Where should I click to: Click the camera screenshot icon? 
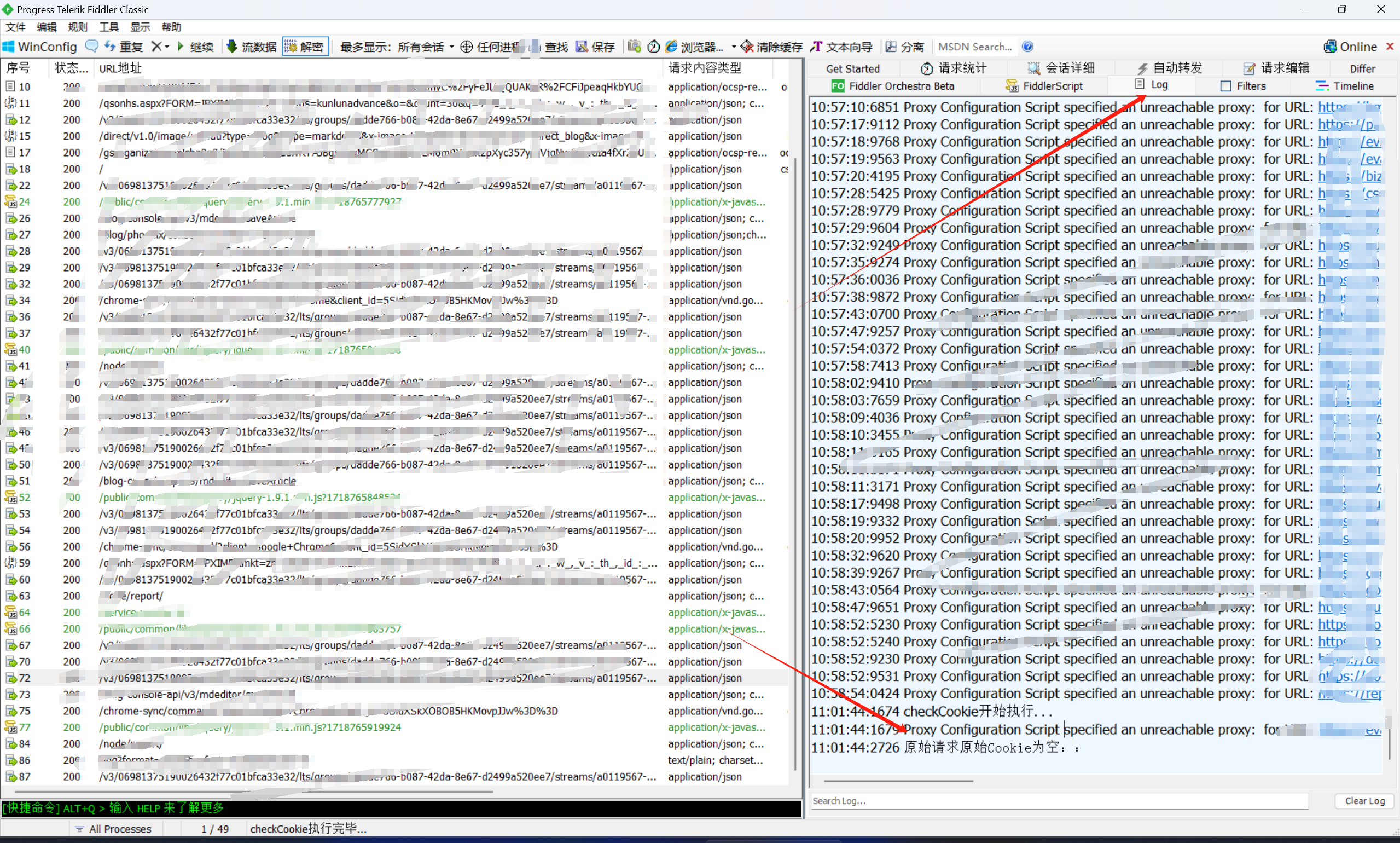point(634,47)
